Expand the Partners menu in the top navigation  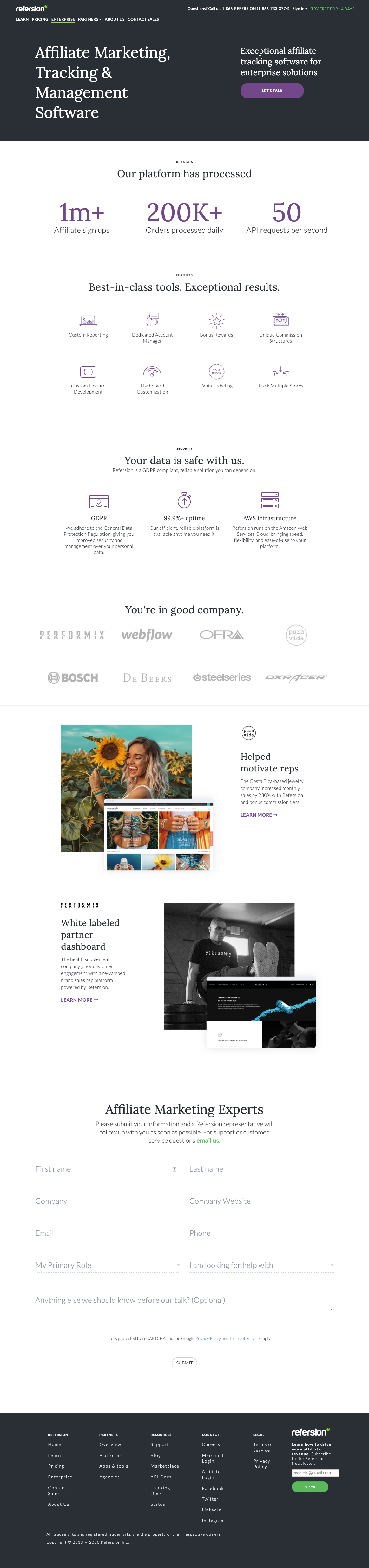click(89, 19)
